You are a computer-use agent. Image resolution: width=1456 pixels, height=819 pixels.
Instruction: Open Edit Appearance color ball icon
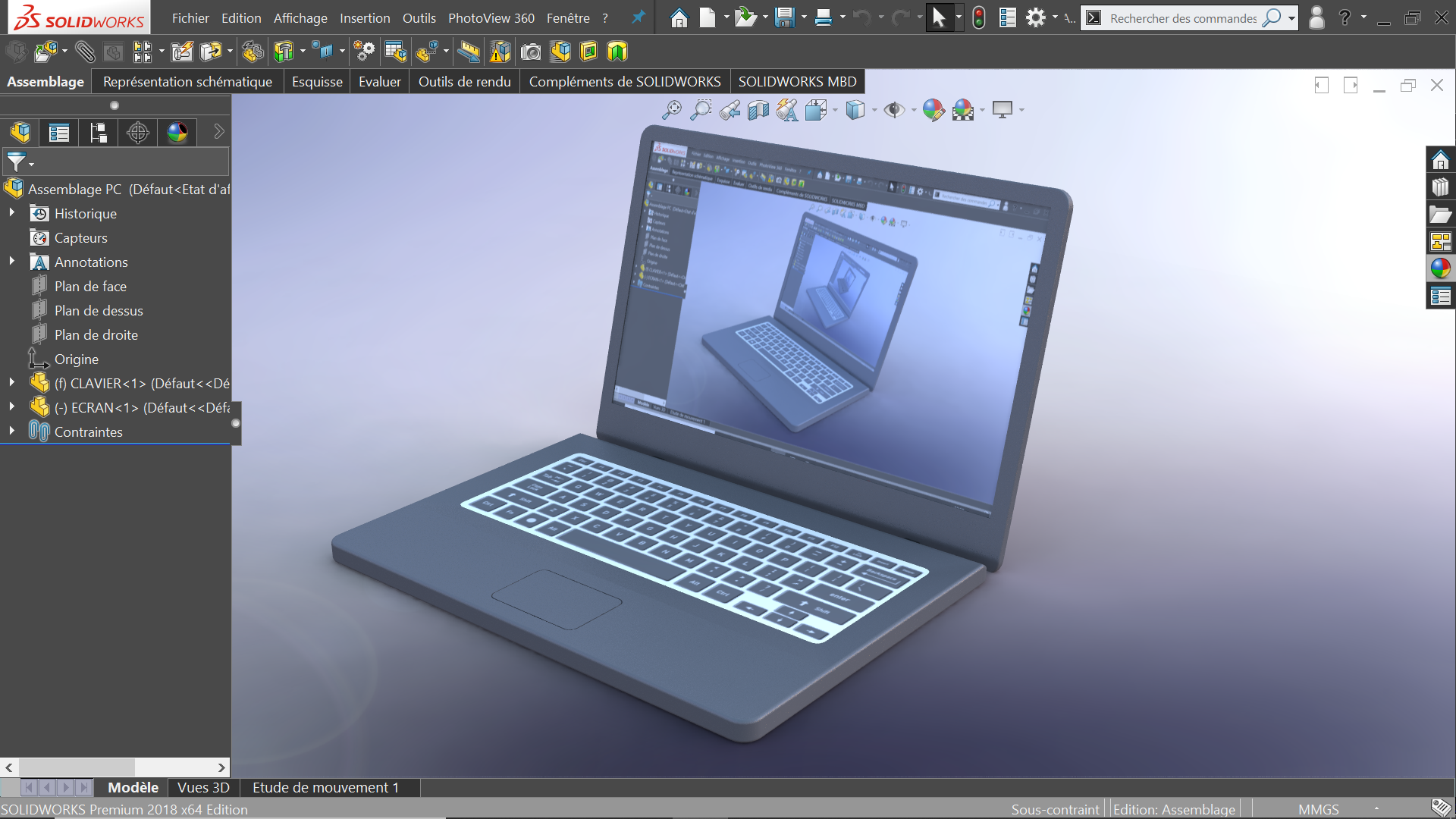pyautogui.click(x=934, y=110)
